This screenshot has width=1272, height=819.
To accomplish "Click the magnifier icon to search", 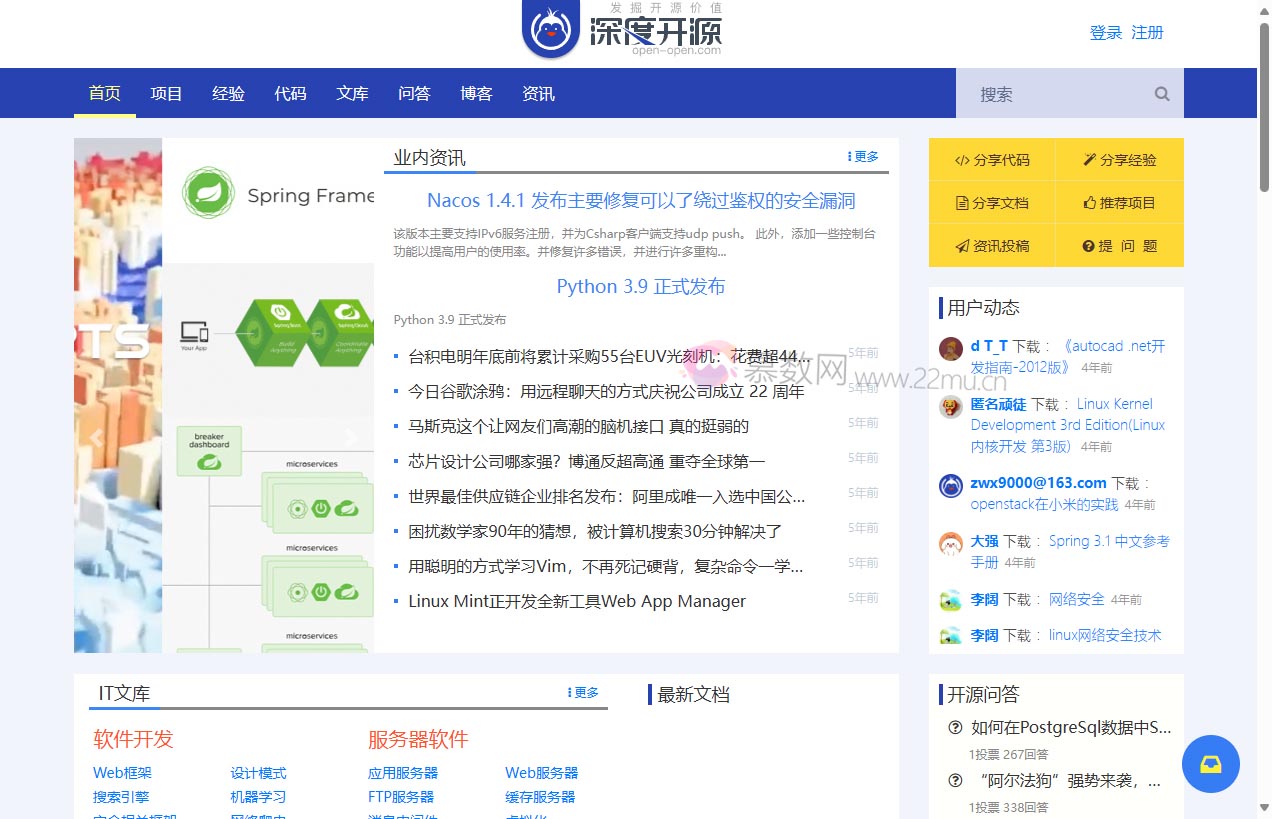I will click(x=1161, y=93).
